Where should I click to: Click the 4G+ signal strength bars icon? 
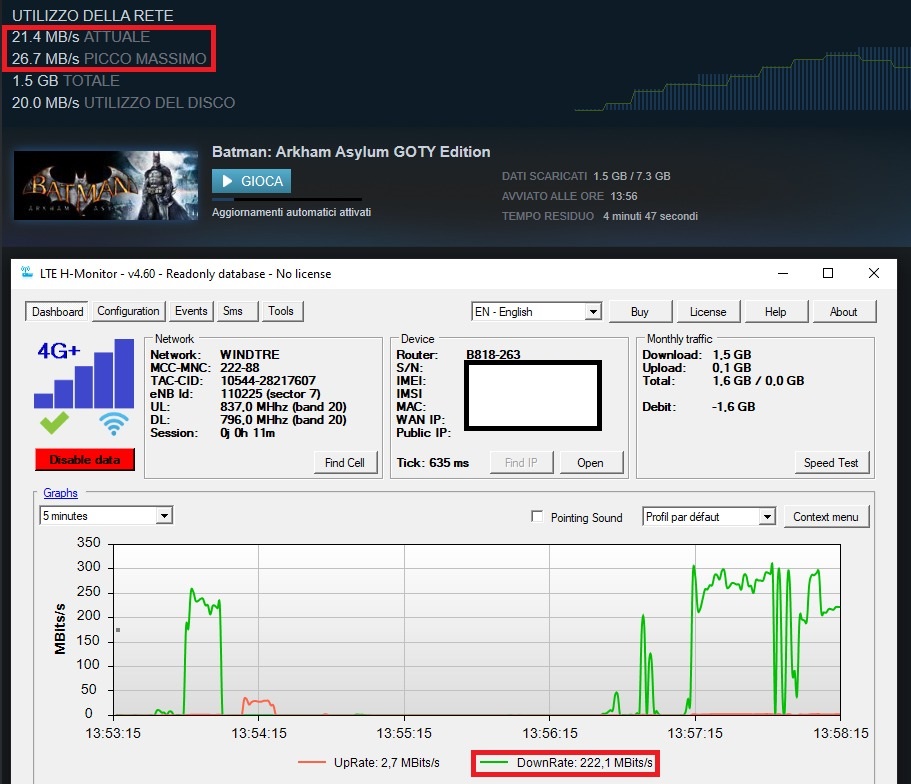tap(84, 373)
